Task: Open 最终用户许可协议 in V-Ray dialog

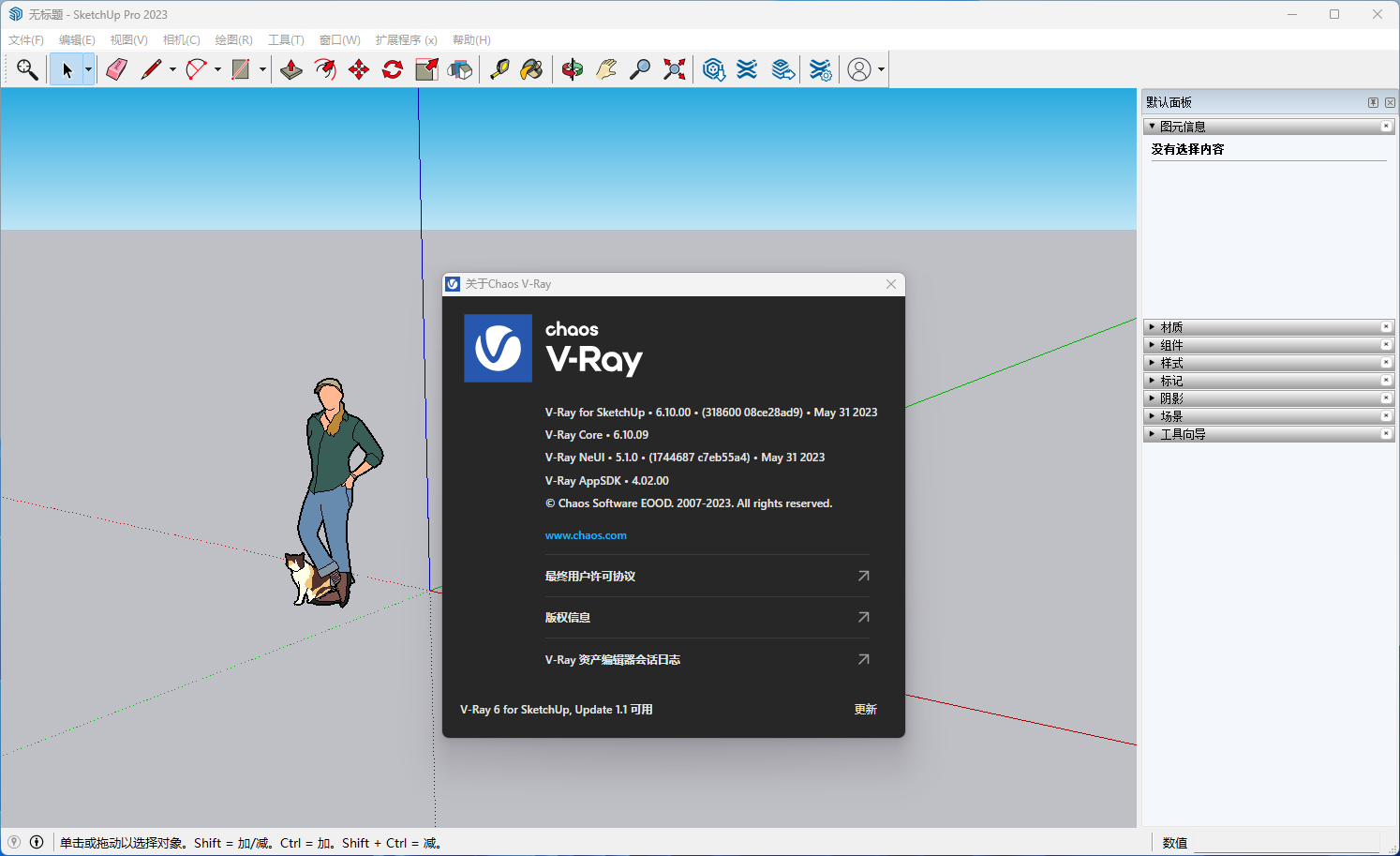Action: point(707,576)
